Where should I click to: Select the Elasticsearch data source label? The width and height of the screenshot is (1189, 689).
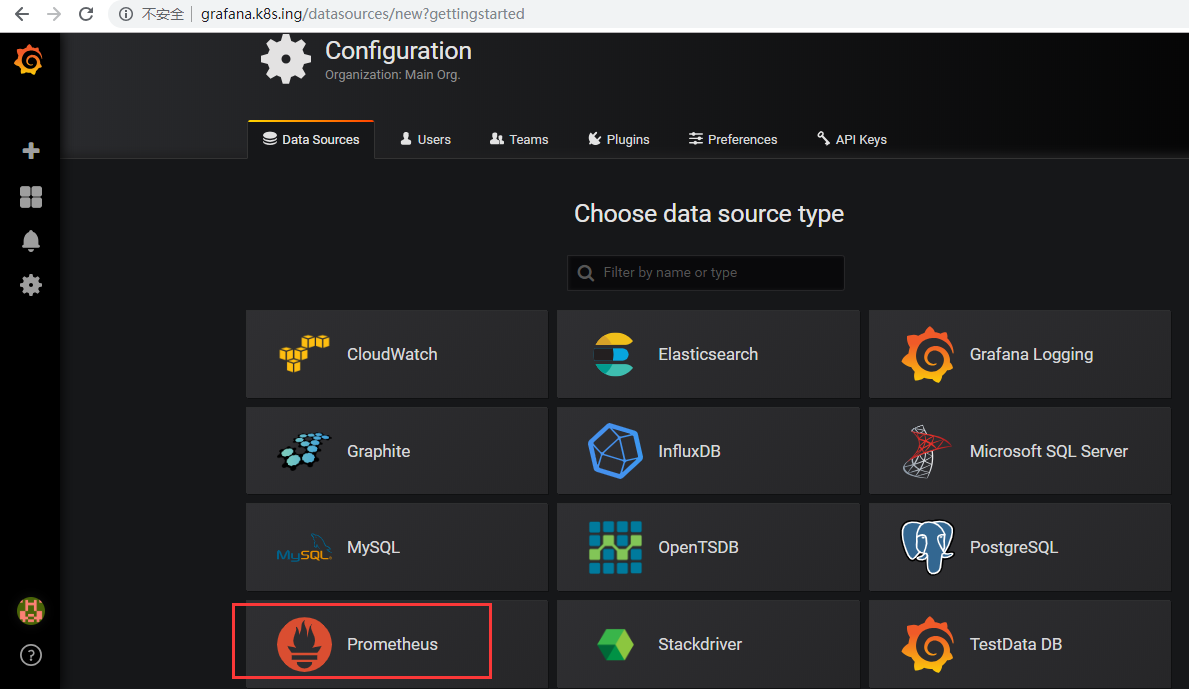(x=708, y=354)
